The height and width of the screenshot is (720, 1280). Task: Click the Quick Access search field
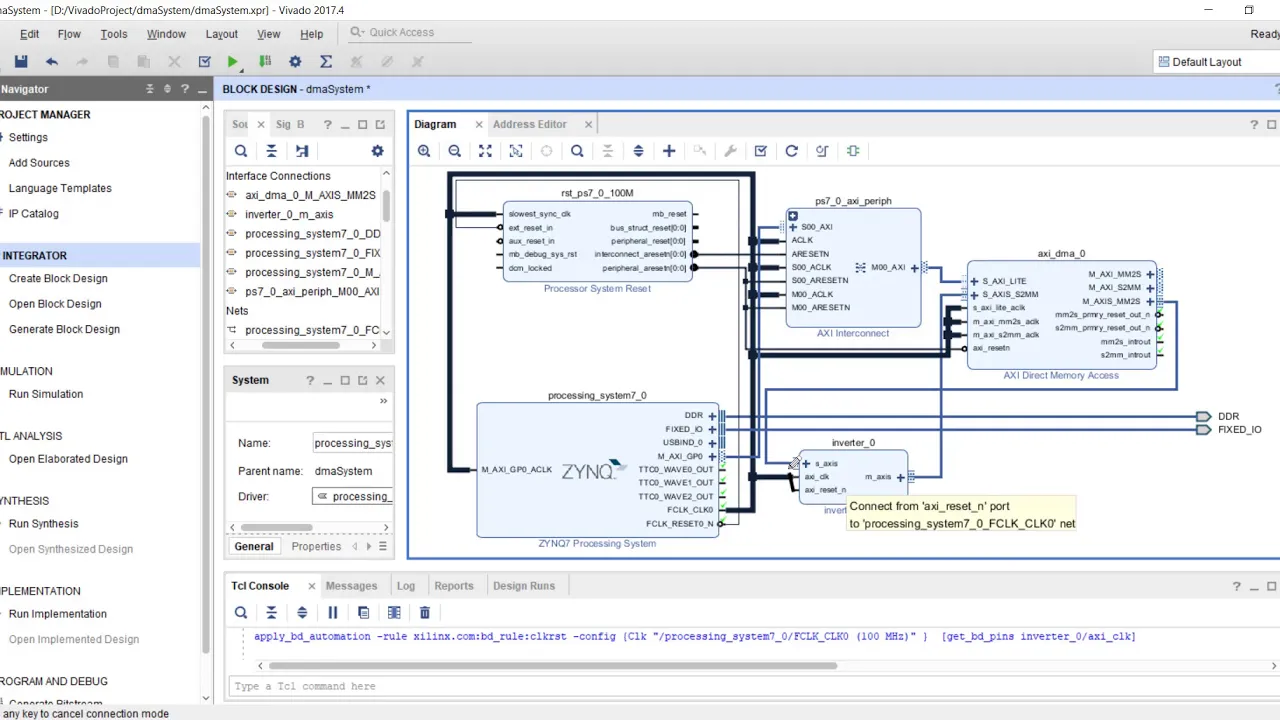(x=409, y=32)
